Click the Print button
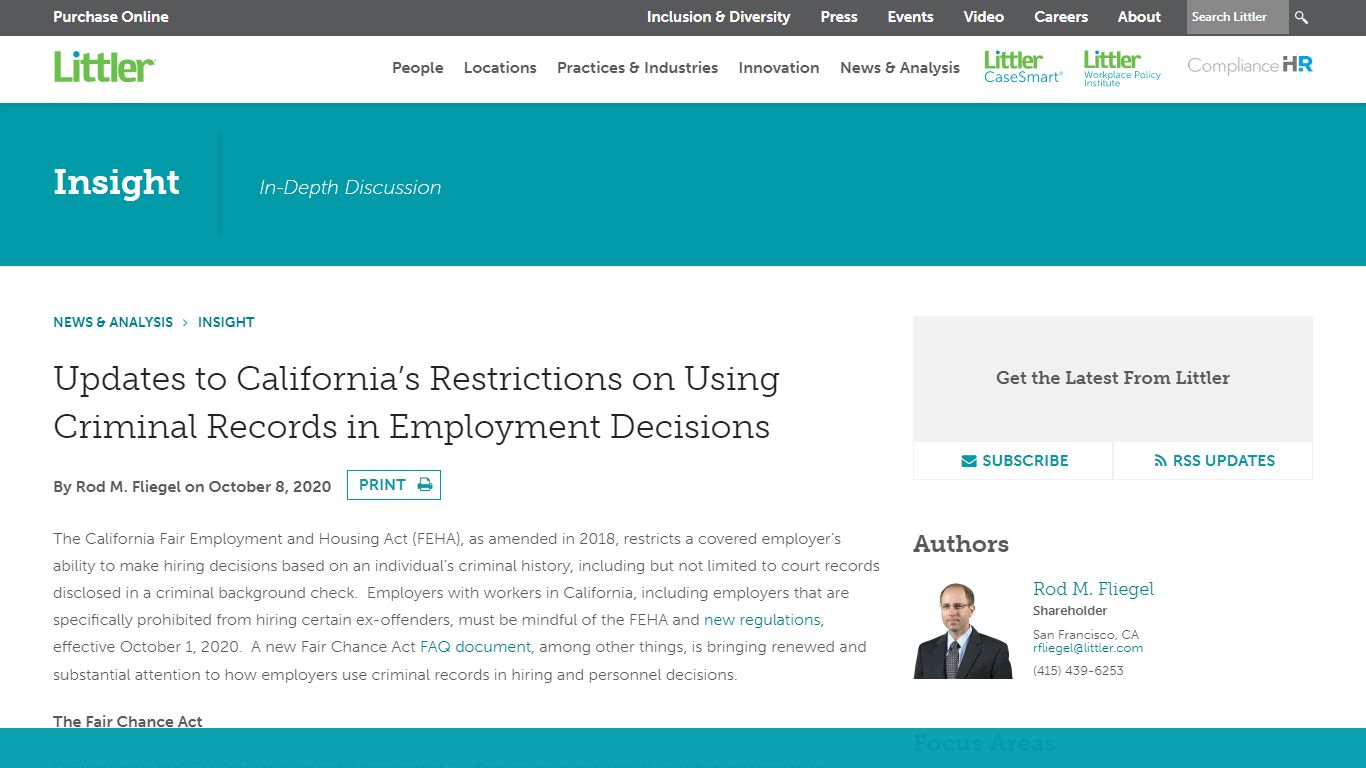The width and height of the screenshot is (1366, 768). tap(394, 485)
